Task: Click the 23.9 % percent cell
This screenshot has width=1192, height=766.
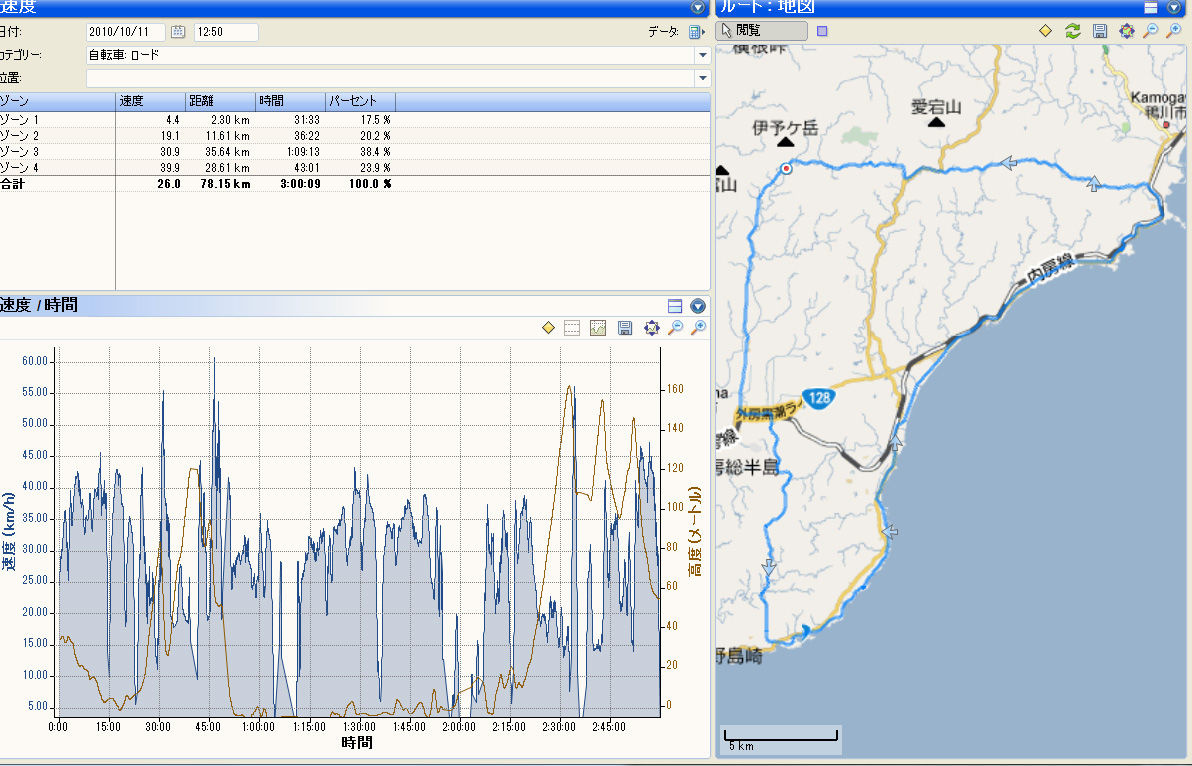Action: 376,167
